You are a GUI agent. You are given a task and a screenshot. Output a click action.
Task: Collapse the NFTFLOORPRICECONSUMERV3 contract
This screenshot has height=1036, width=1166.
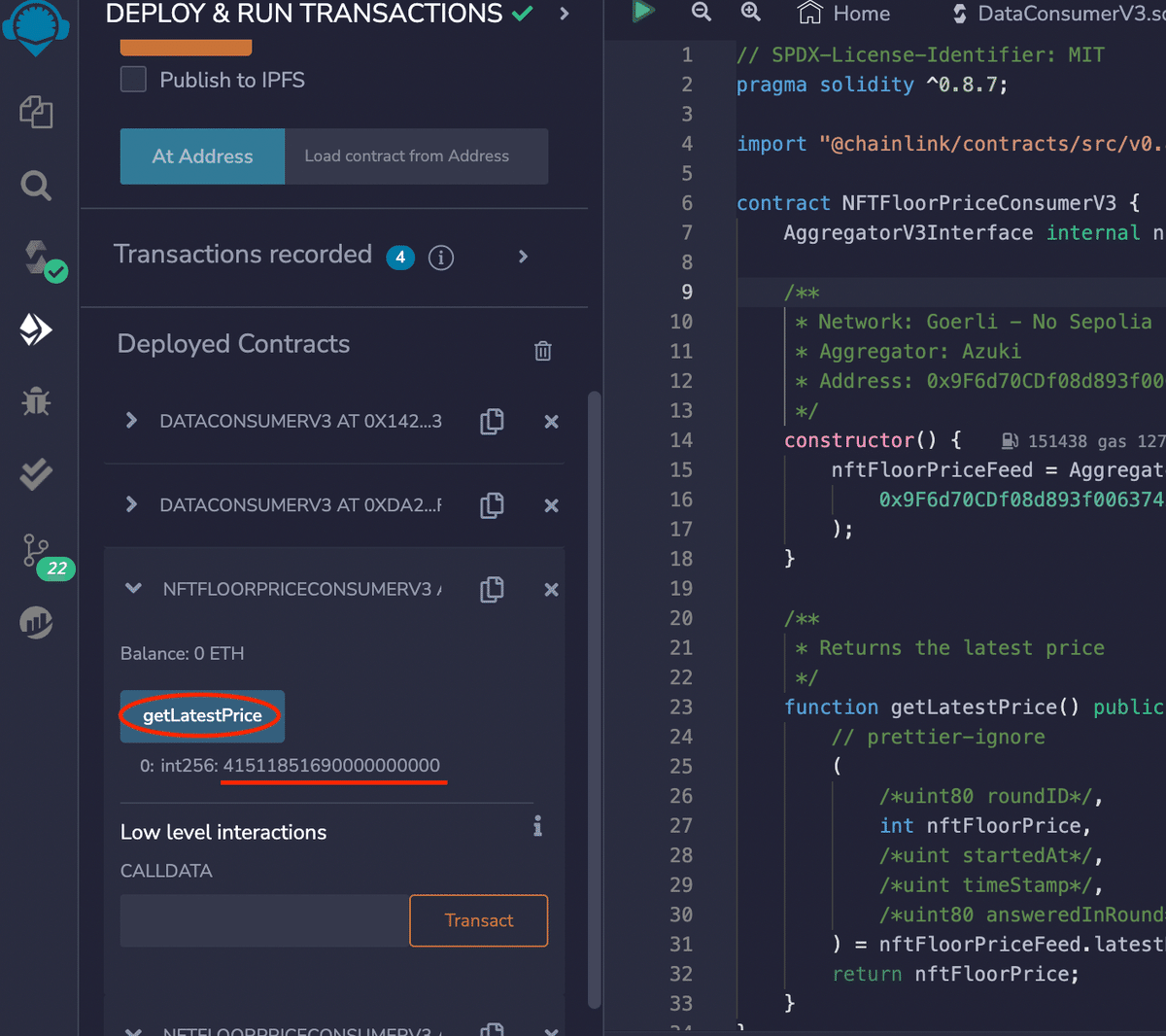134,589
